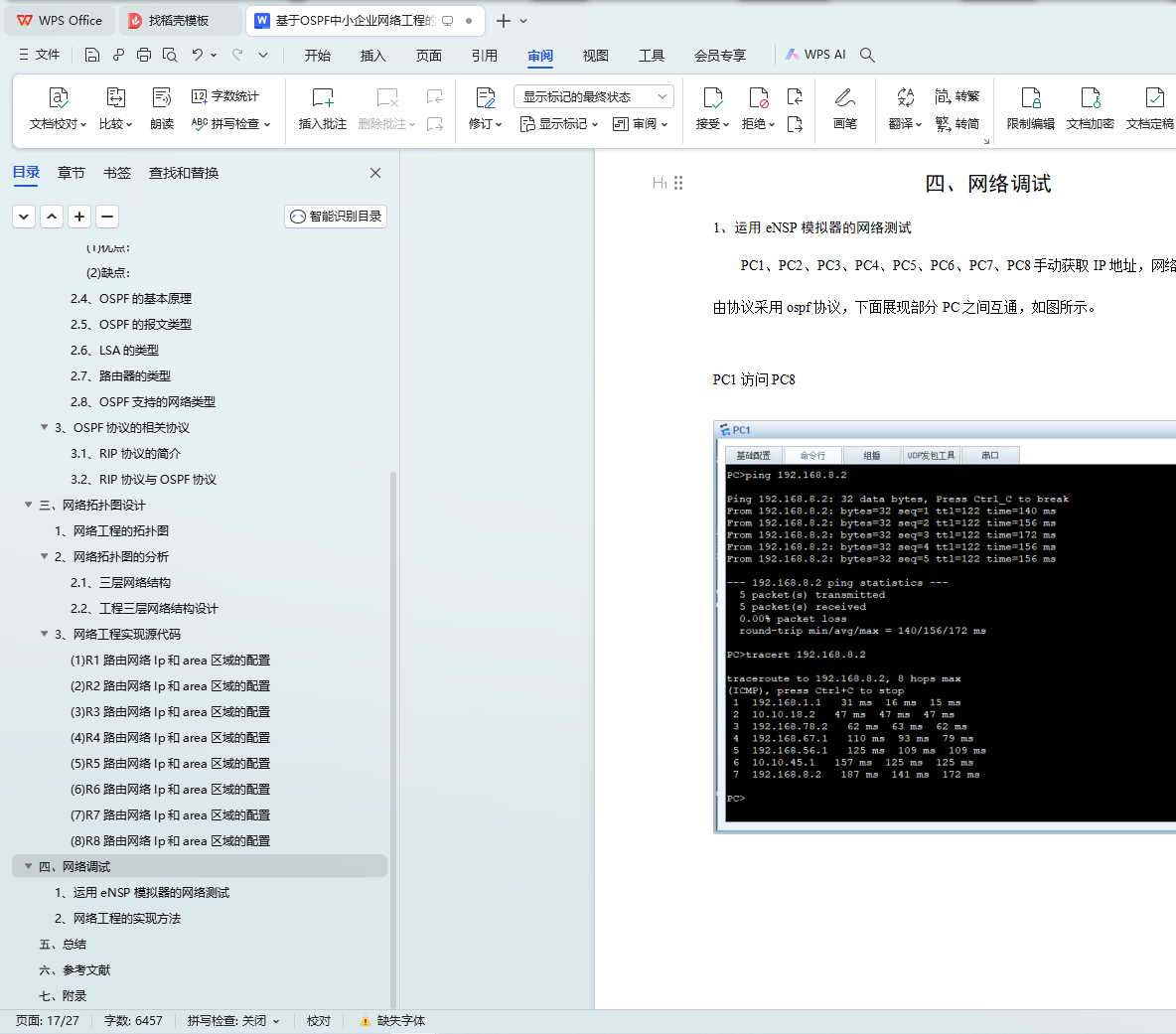
Task: Click 页面: 17/27 in status bar
Action: (x=48, y=1020)
